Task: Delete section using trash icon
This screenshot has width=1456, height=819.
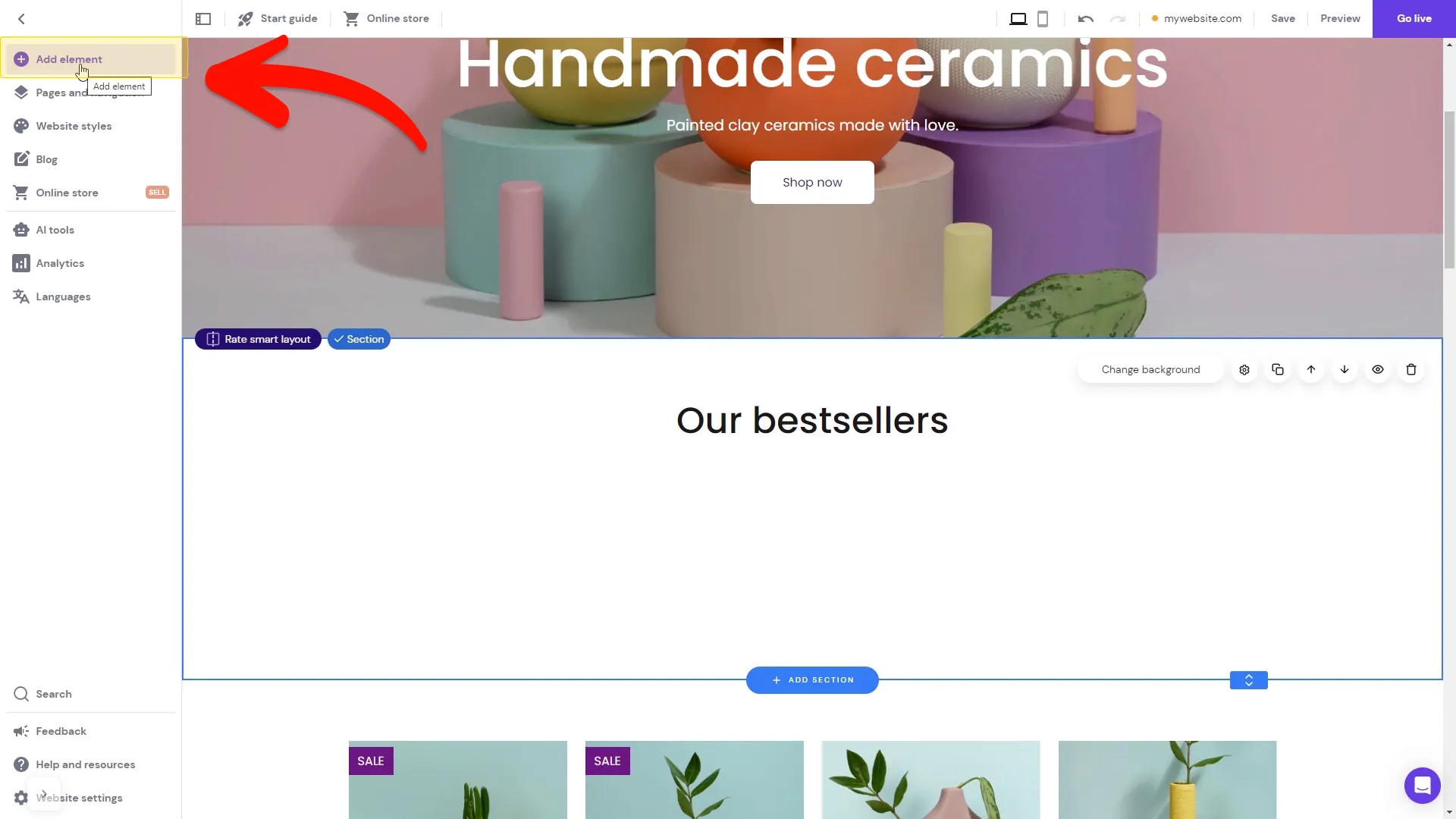Action: (1411, 369)
